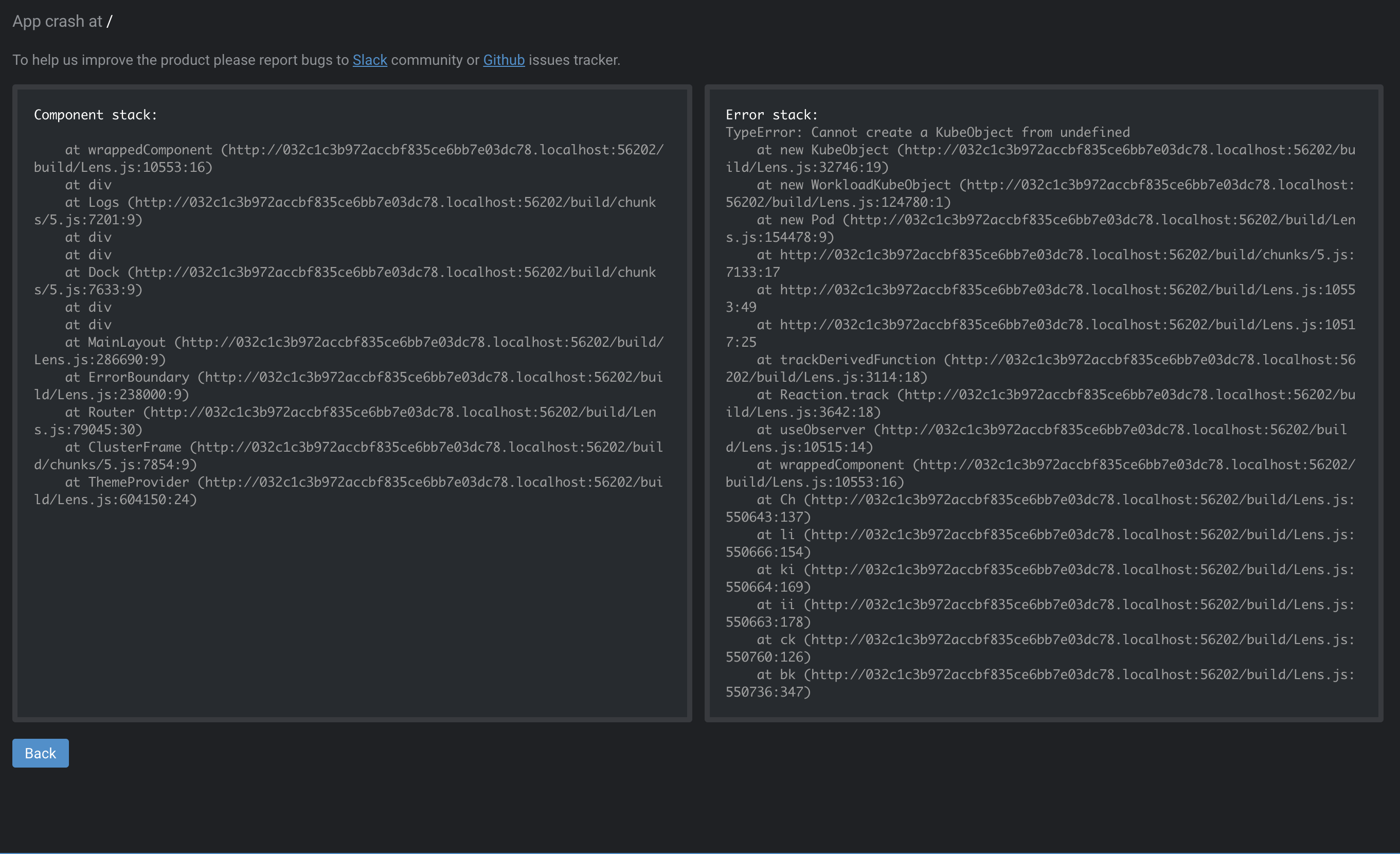Click the 'at li' stack line

click(x=1040, y=543)
